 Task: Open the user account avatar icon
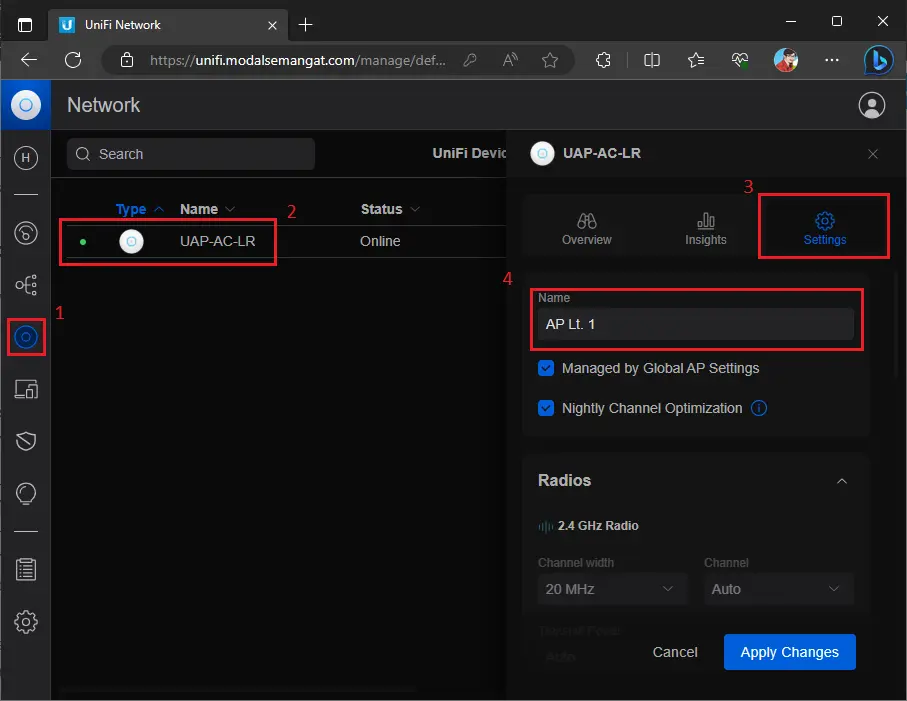pos(872,105)
